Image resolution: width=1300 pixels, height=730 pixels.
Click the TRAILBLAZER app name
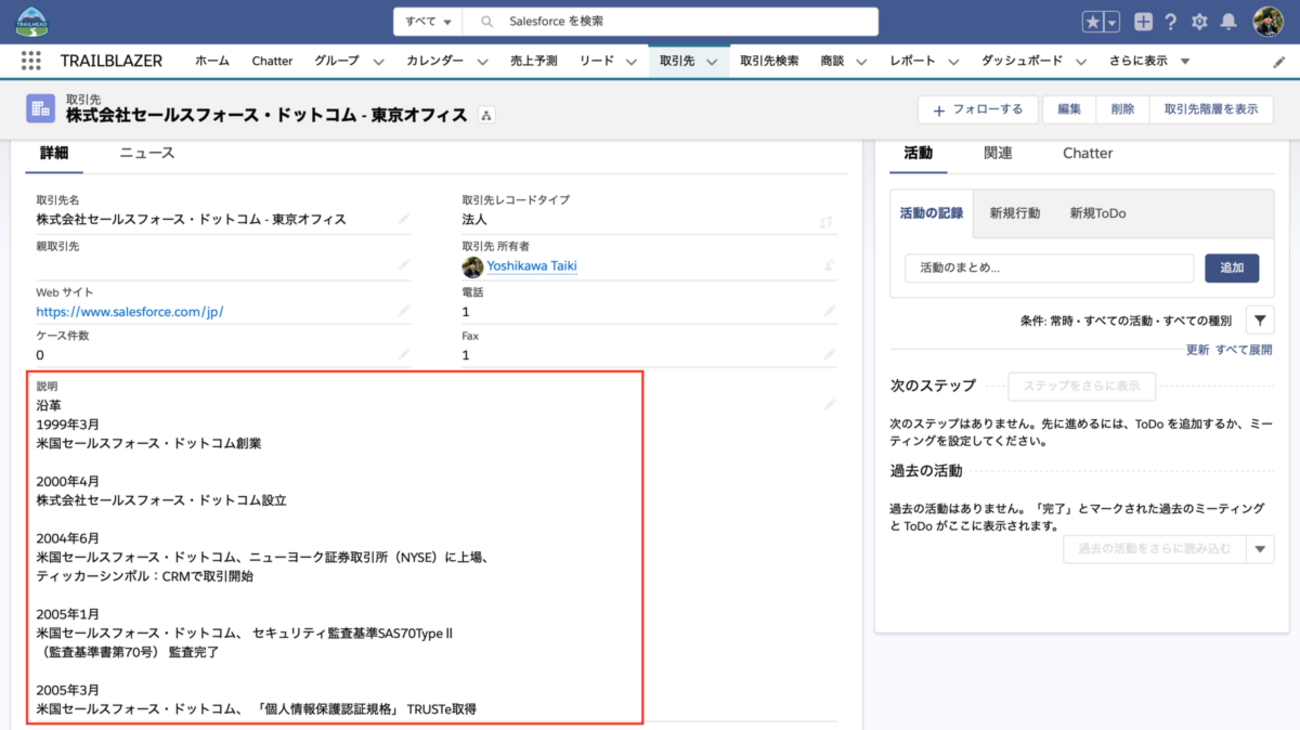[x=111, y=61]
